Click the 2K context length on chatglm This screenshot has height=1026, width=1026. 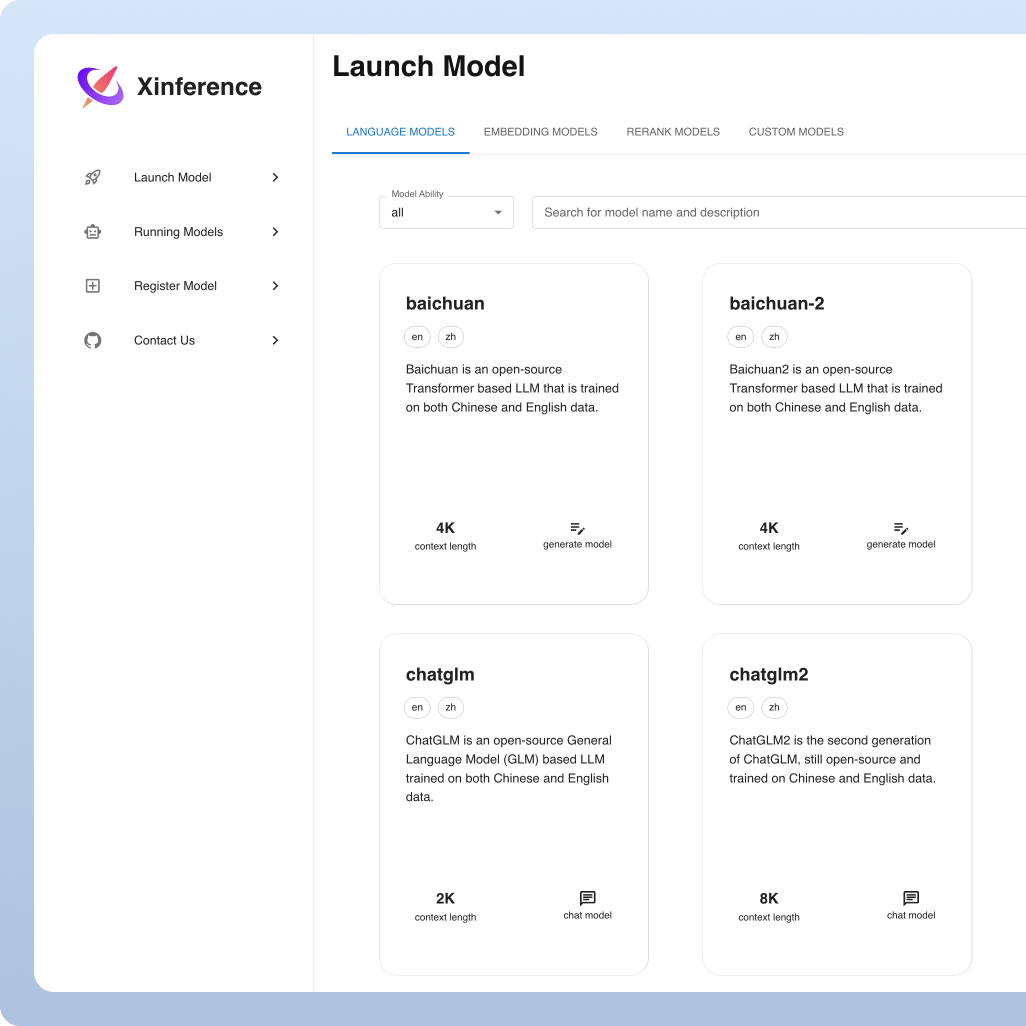445,907
